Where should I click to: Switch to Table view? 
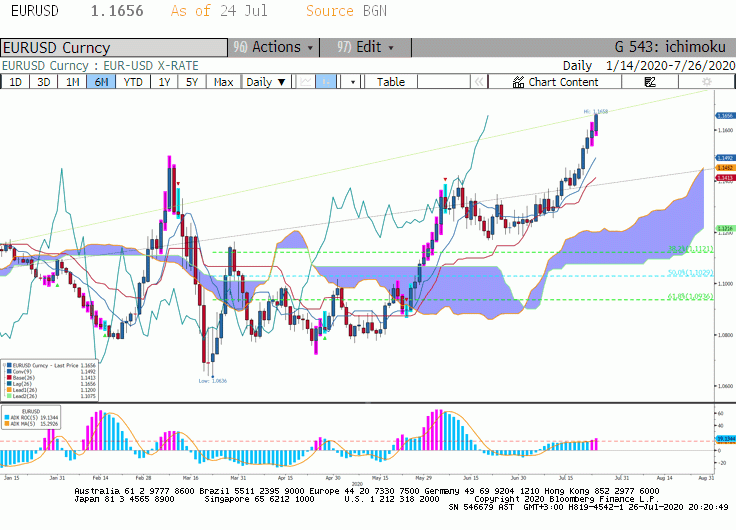pyautogui.click(x=391, y=82)
